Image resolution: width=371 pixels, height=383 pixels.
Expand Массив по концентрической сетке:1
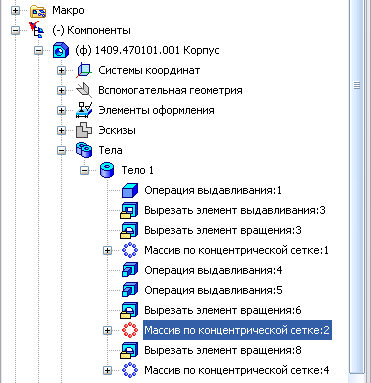[107, 251]
